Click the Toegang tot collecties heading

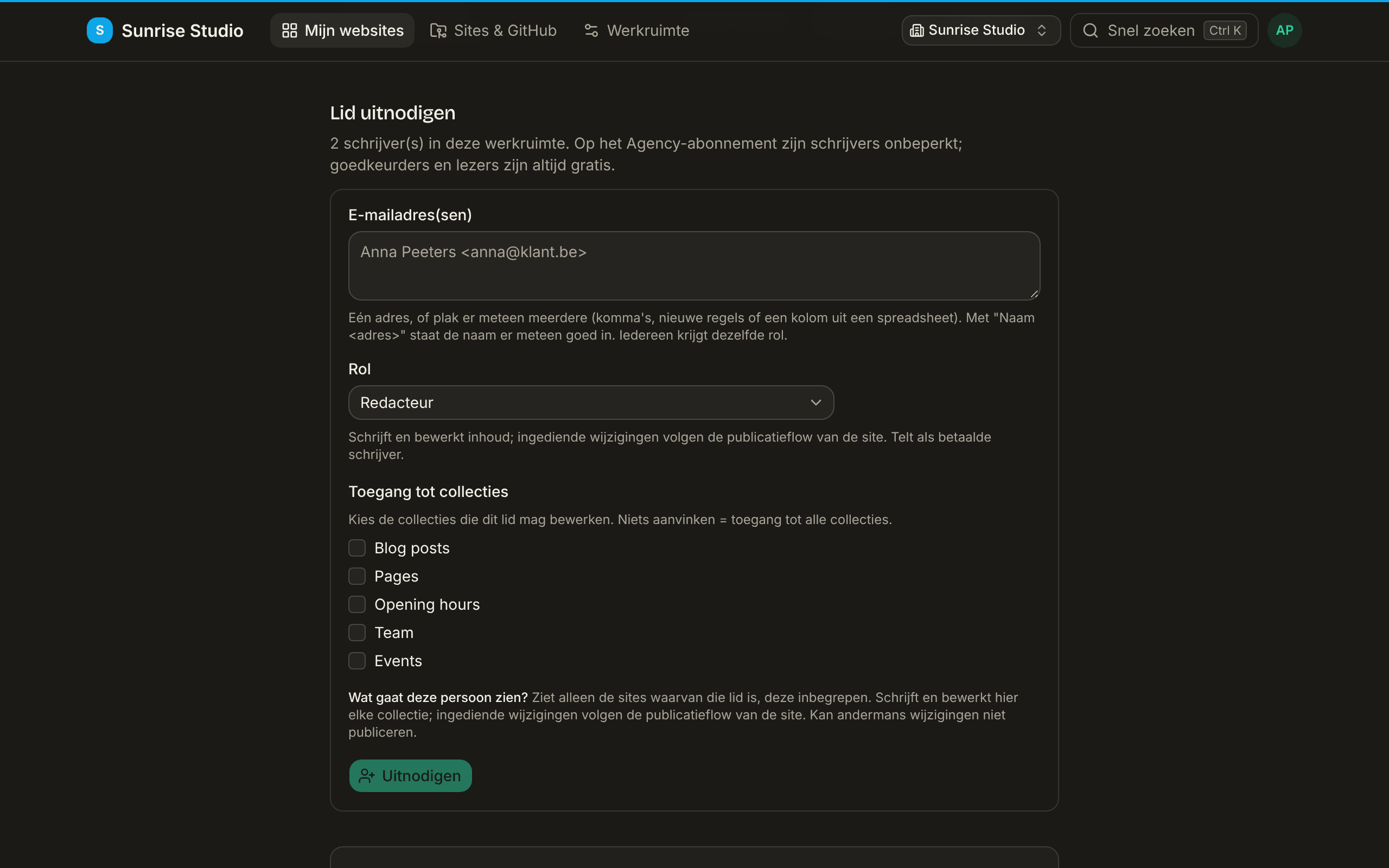click(x=428, y=492)
